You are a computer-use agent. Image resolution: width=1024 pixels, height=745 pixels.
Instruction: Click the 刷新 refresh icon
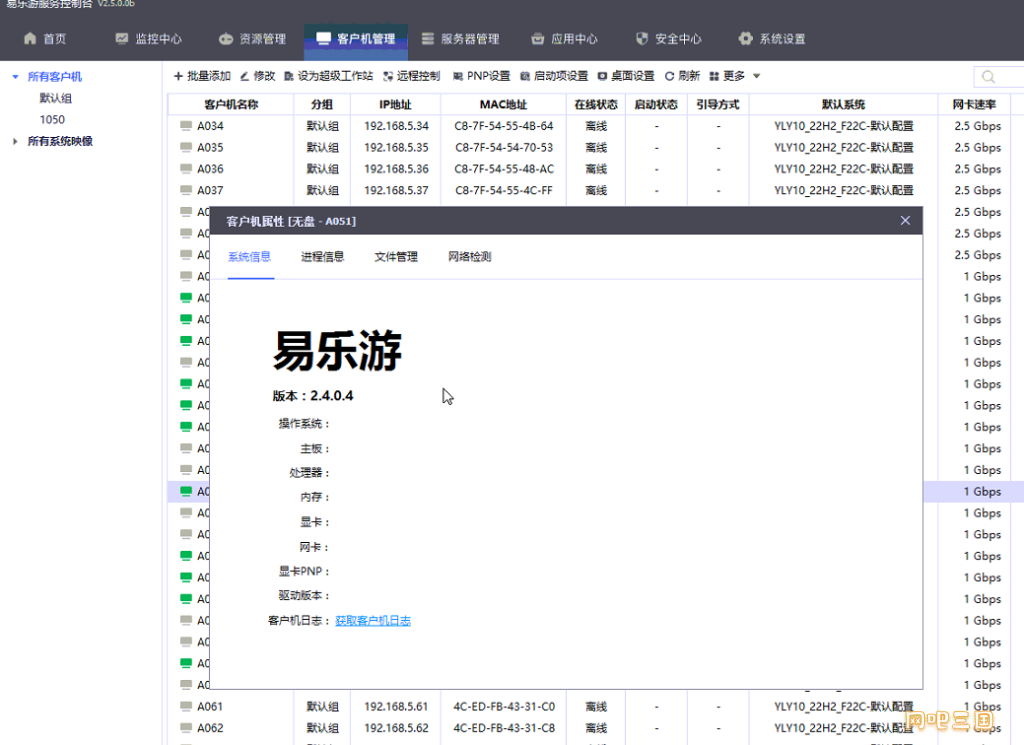click(669, 76)
